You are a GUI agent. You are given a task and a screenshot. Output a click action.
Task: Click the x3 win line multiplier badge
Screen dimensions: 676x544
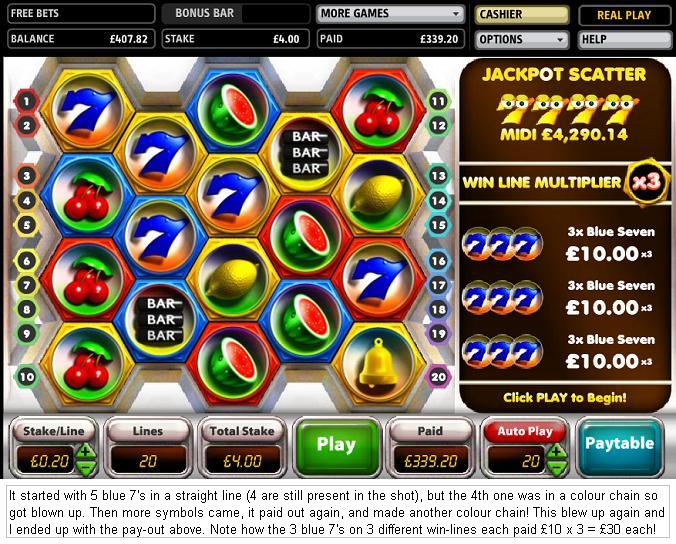click(645, 182)
